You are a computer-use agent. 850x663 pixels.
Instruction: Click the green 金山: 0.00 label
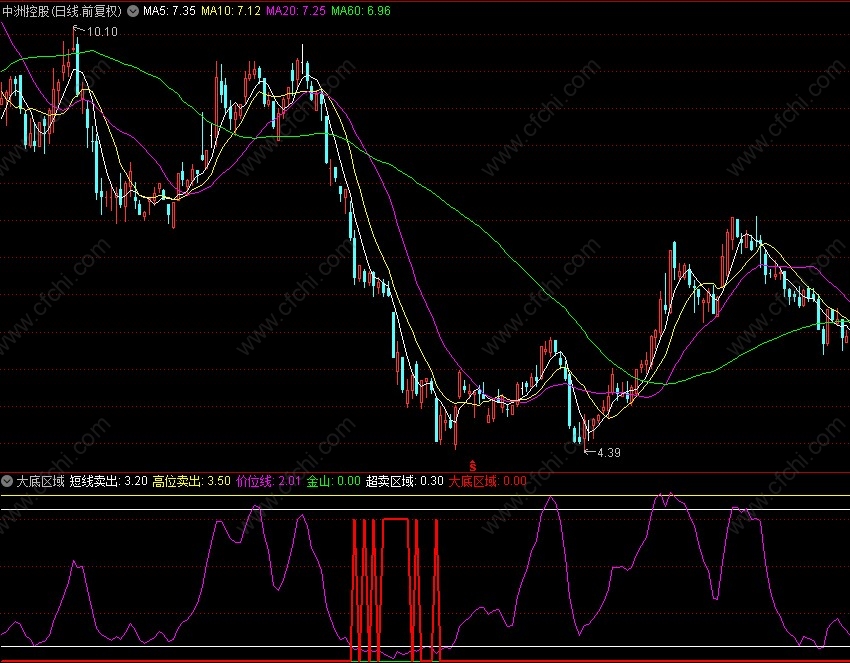click(333, 481)
